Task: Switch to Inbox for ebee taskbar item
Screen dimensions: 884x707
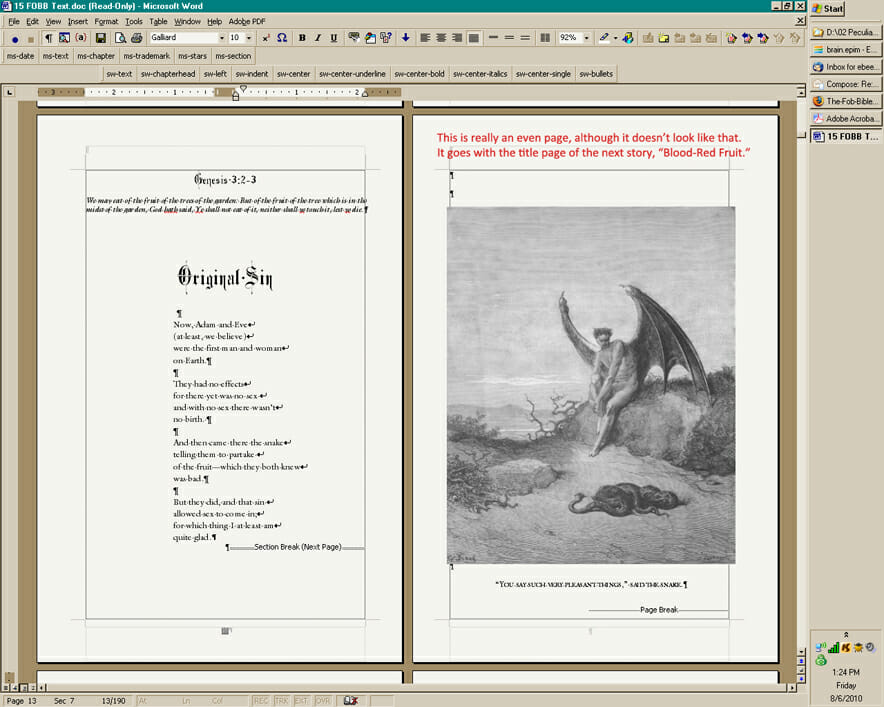Action: pos(845,67)
